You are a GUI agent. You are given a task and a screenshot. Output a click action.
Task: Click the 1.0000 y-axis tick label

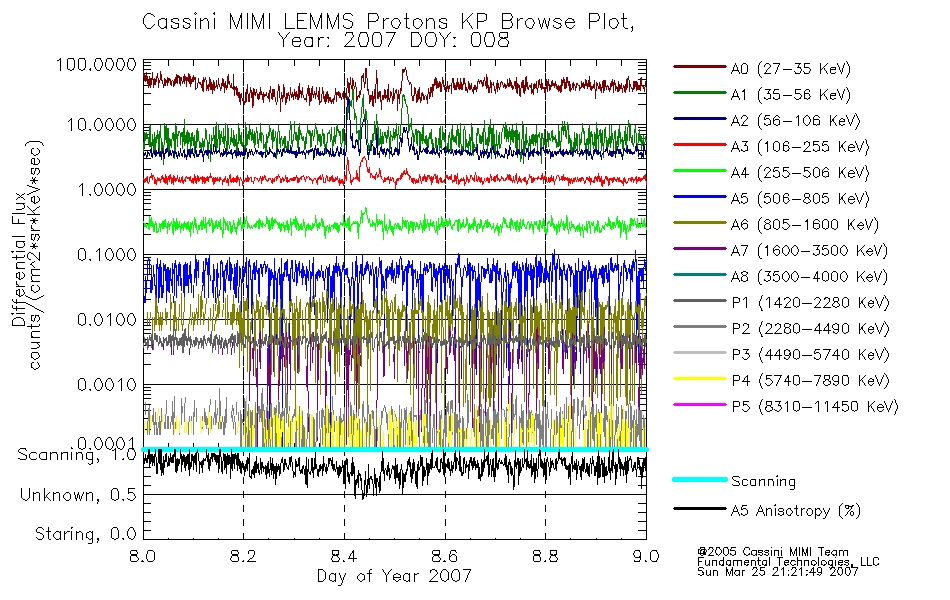click(107, 190)
